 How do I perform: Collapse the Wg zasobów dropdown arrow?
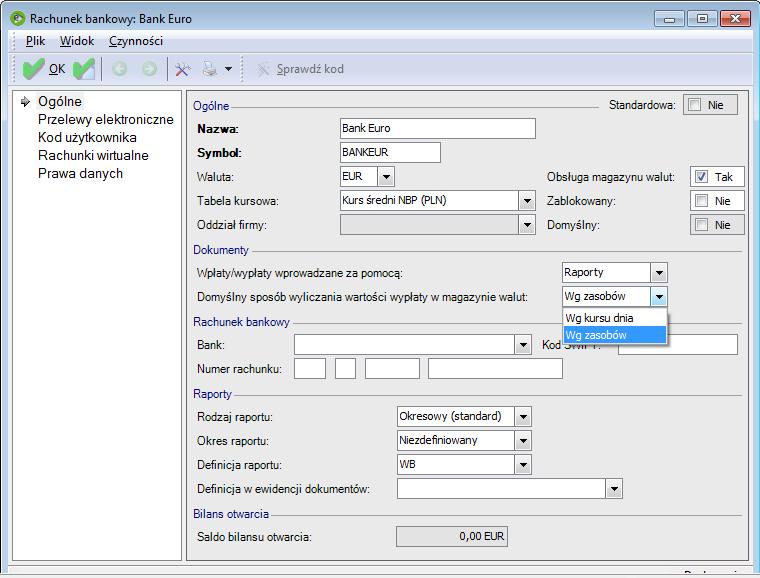[659, 297]
